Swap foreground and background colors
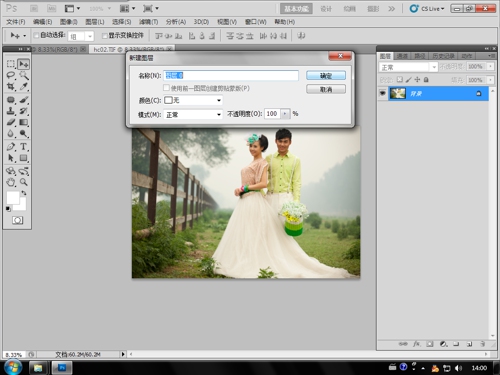This screenshot has height=375, width=500. 24,193
